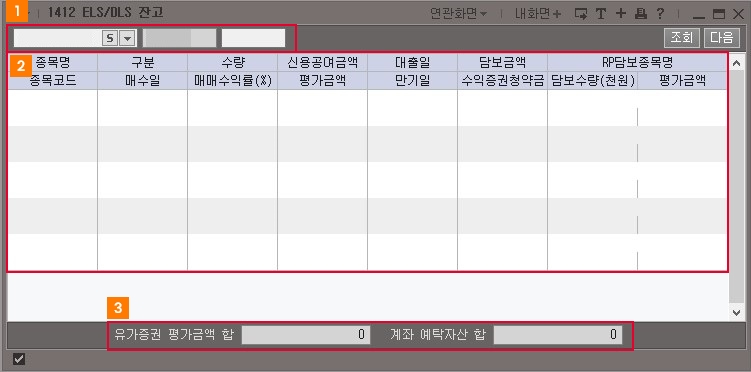Click the plus icon in title bar
The height and width of the screenshot is (372, 751).
coord(621,13)
